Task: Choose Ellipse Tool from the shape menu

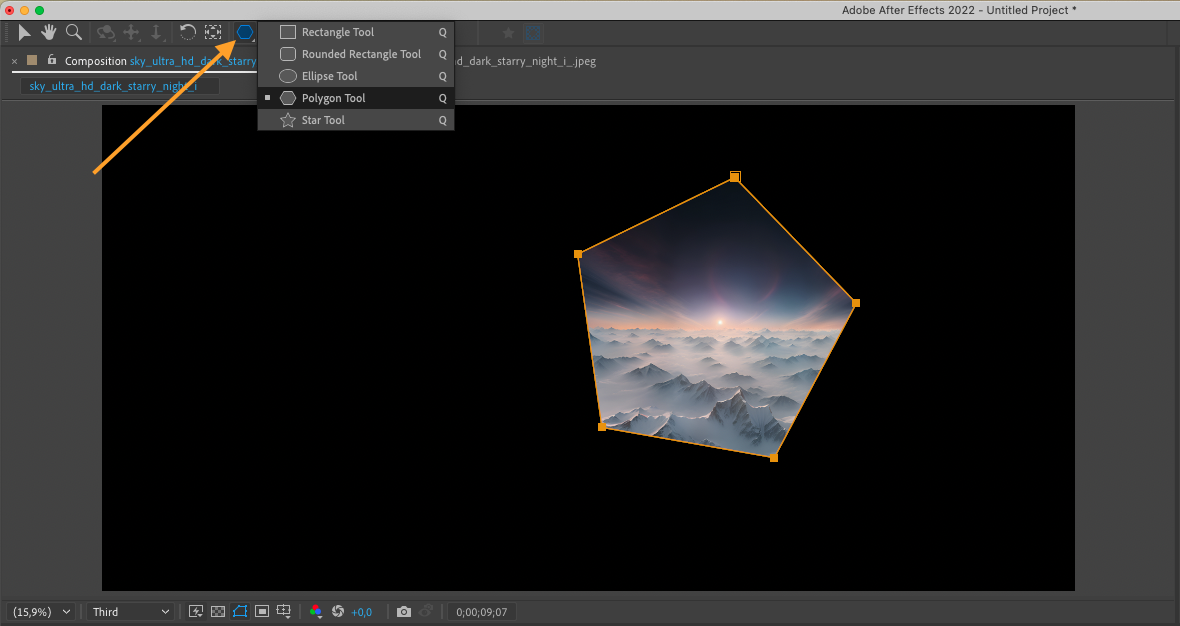Action: coord(329,76)
